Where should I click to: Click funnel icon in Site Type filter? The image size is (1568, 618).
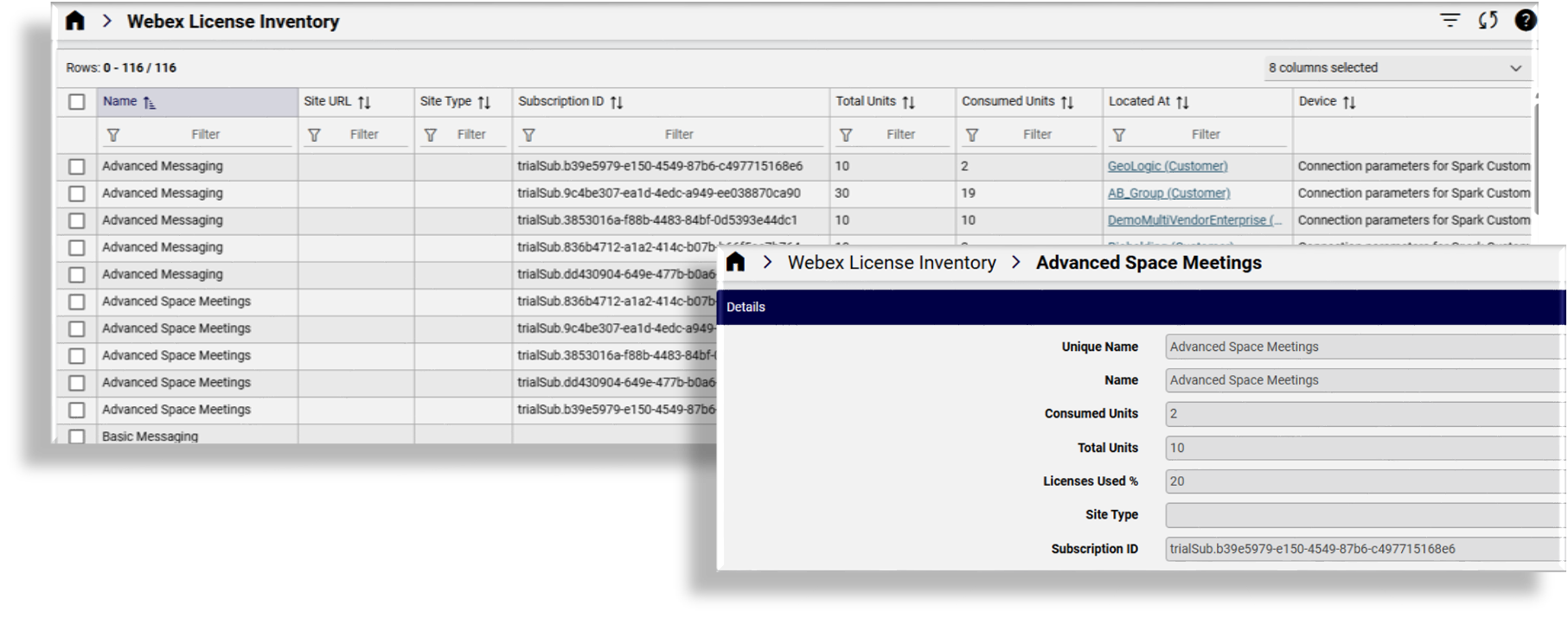430,135
